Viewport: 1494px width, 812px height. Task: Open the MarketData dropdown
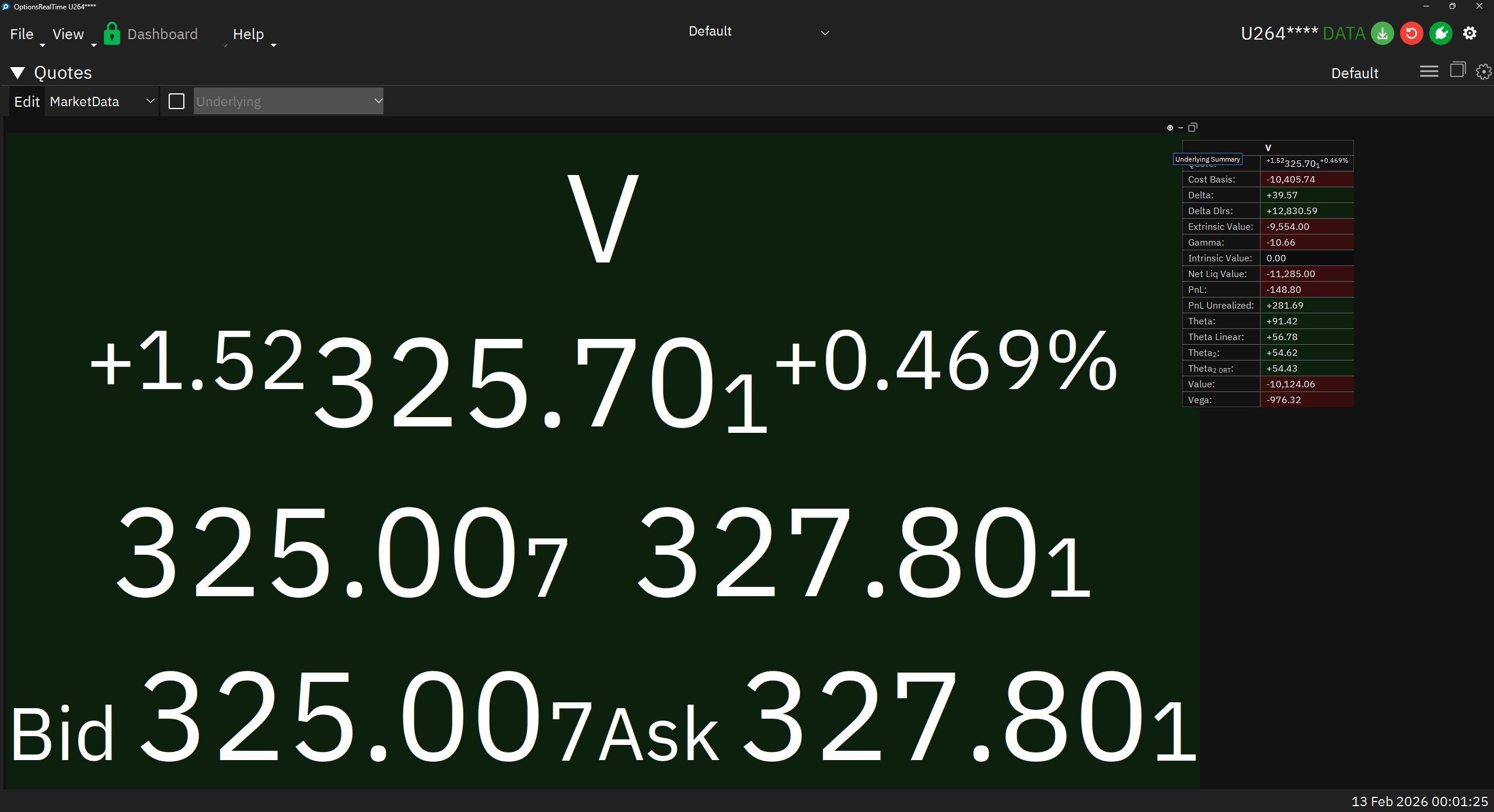(102, 101)
